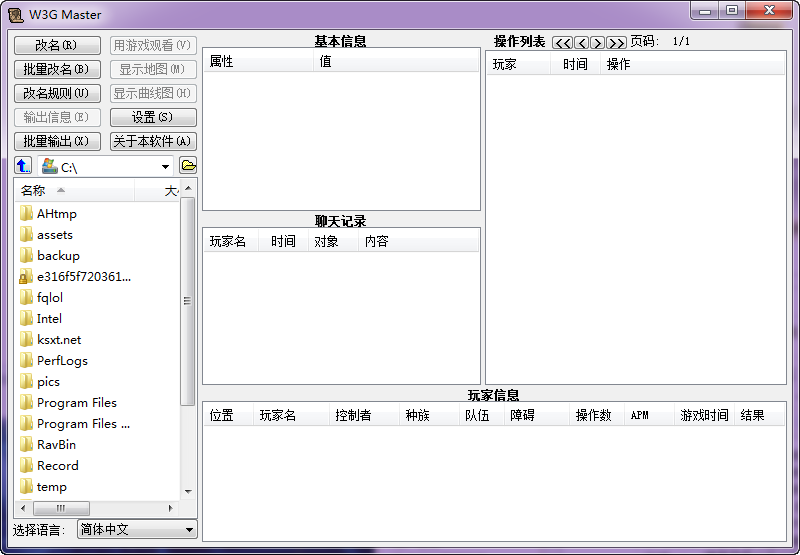Click the chat 玩家名 column header
The width and height of the screenshot is (800, 555).
pyautogui.click(x=232, y=241)
